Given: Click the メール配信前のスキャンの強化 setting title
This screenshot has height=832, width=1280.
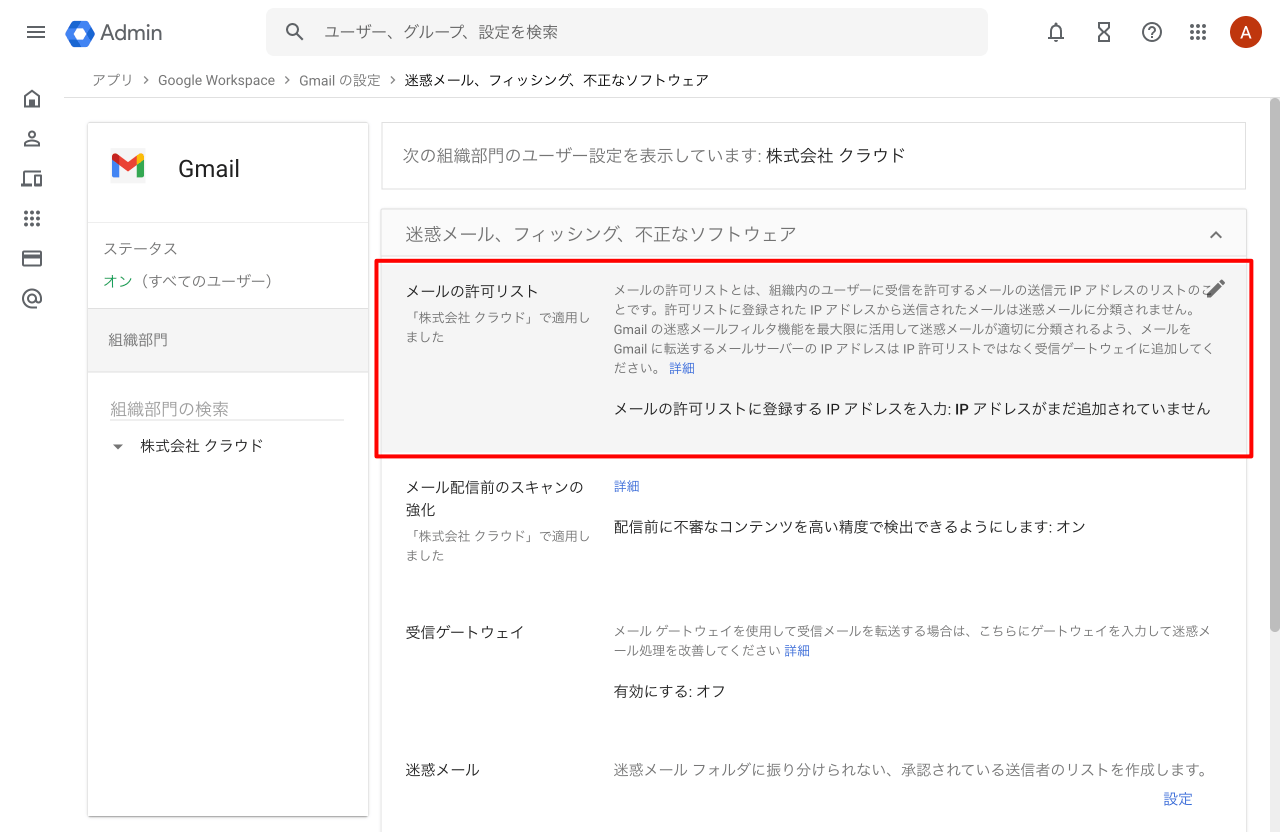Looking at the screenshot, I should pyautogui.click(x=494, y=498).
